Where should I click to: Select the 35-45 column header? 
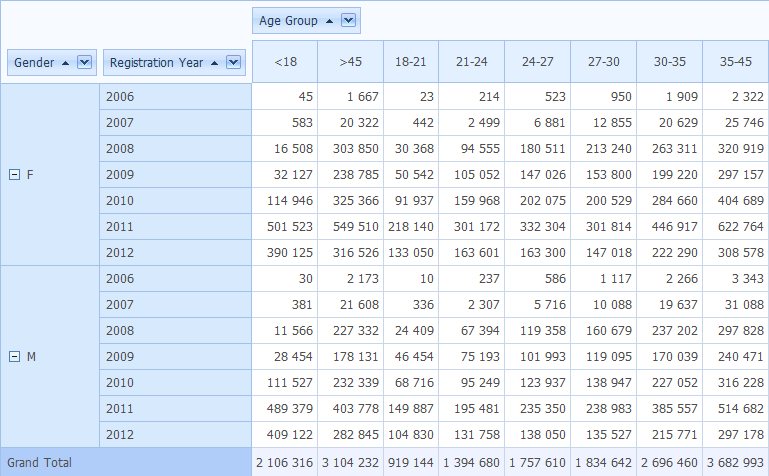click(x=736, y=62)
